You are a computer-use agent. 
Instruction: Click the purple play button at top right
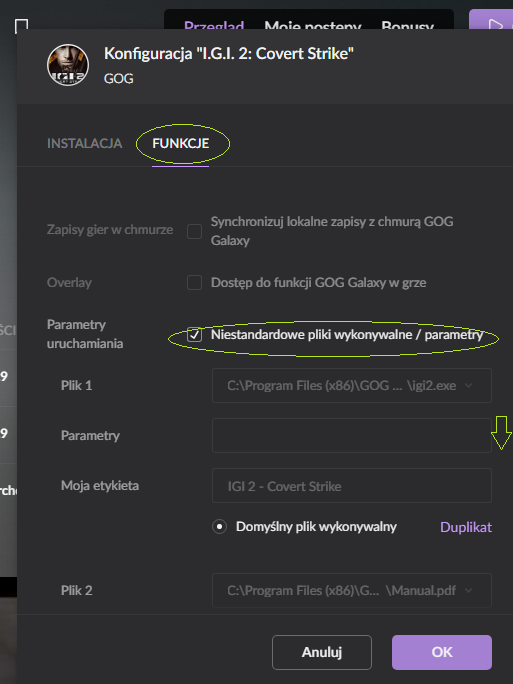click(491, 20)
